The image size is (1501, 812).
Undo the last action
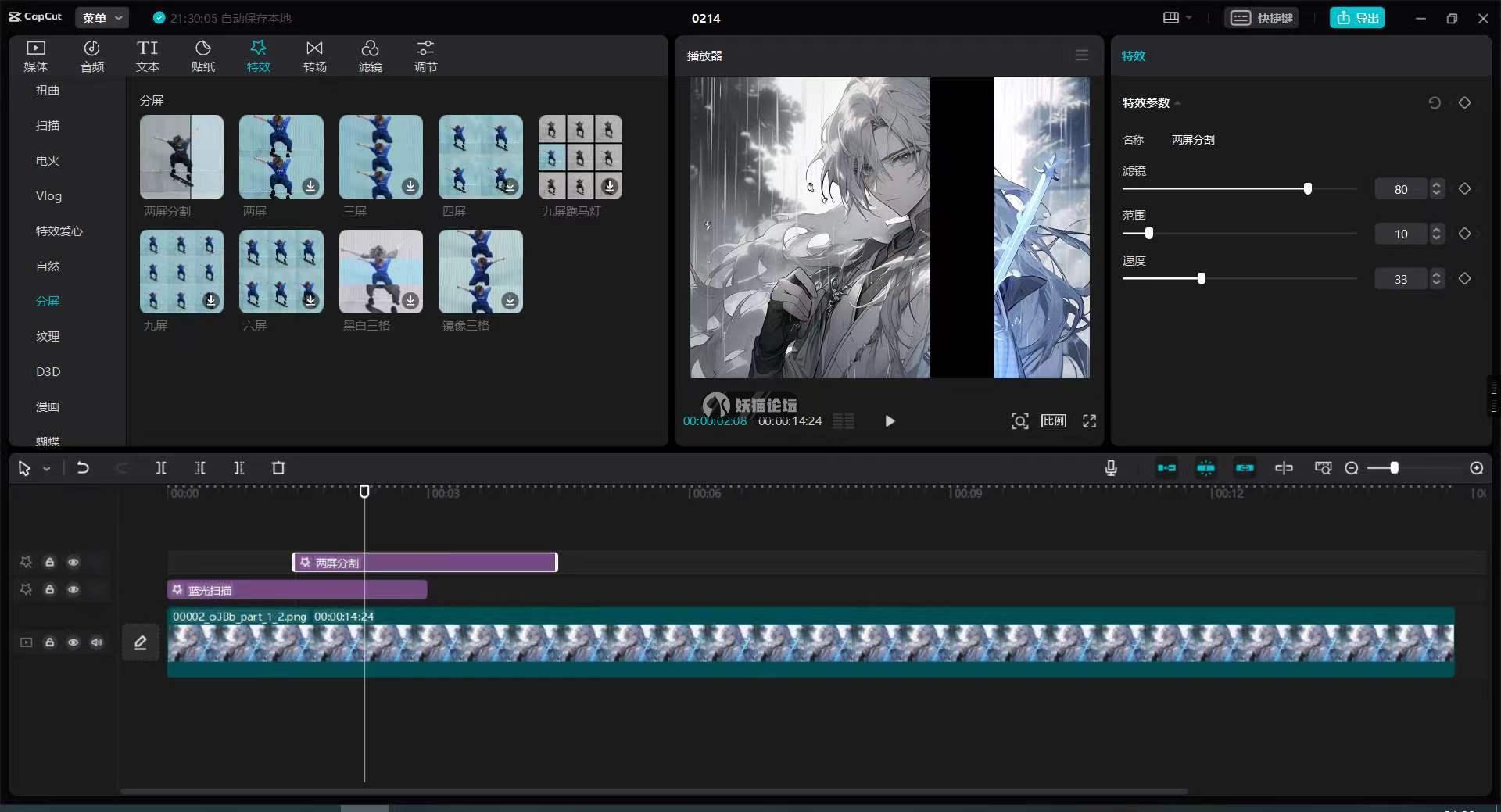82,468
